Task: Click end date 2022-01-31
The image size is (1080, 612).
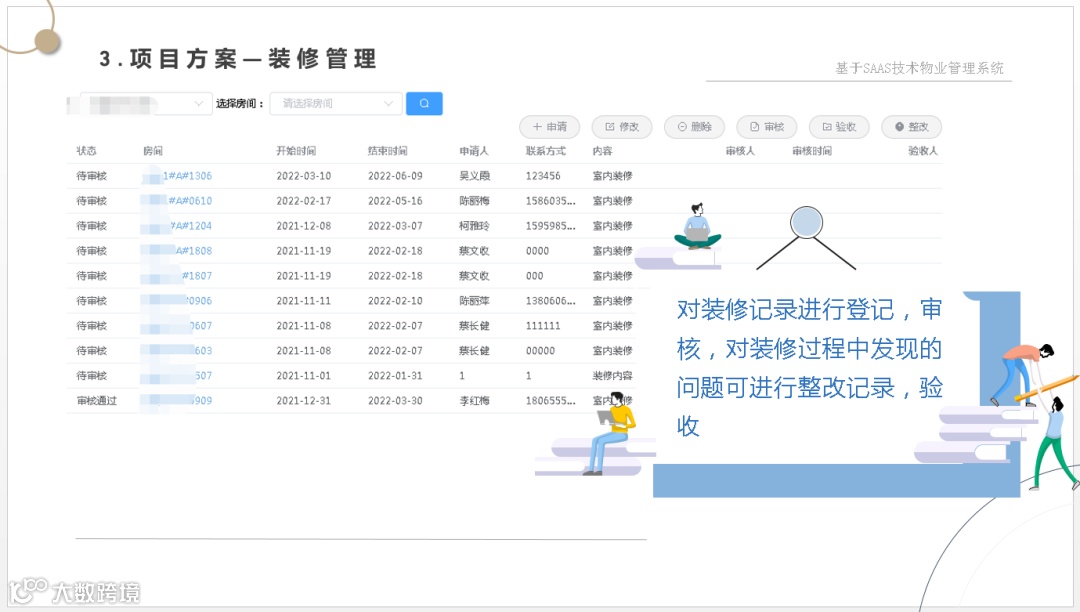Action: 395,376
